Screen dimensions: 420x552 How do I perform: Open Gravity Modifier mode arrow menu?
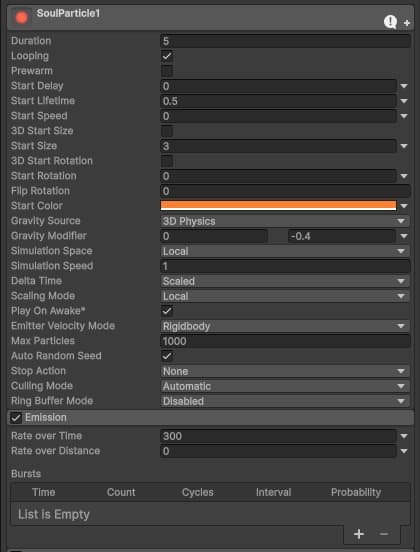tap(404, 236)
